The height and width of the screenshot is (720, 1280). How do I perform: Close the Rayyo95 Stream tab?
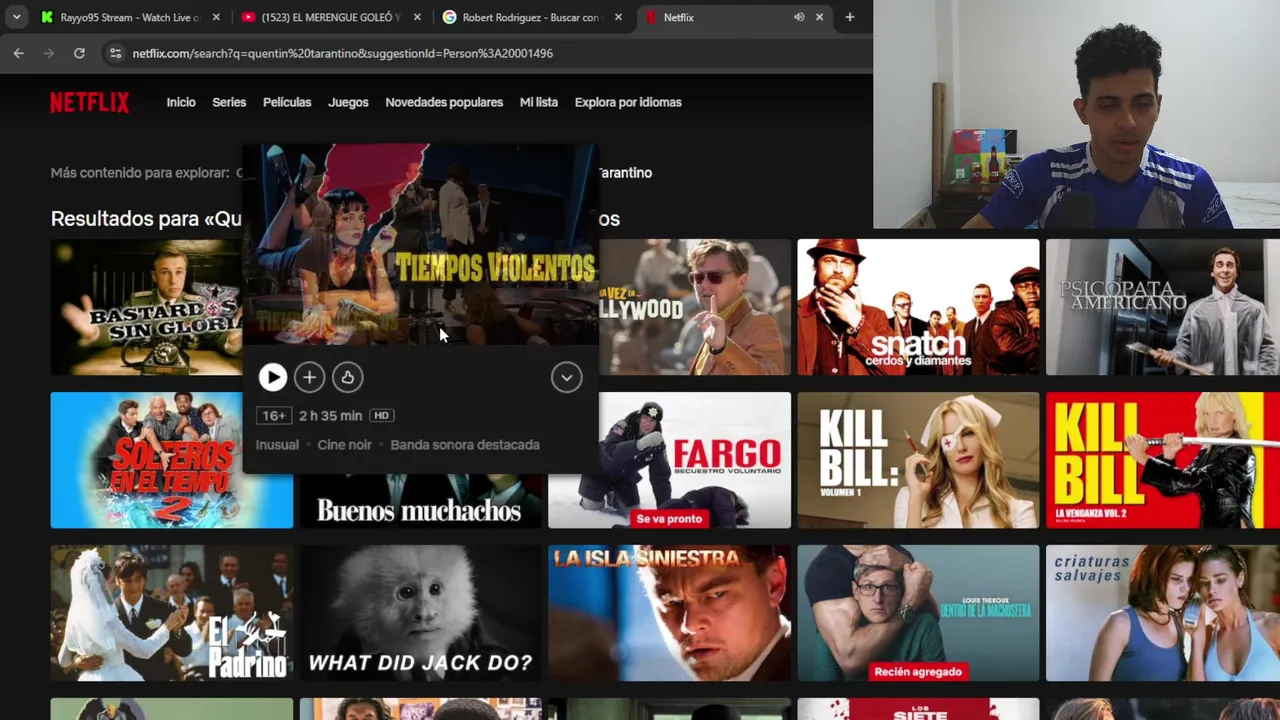[216, 17]
